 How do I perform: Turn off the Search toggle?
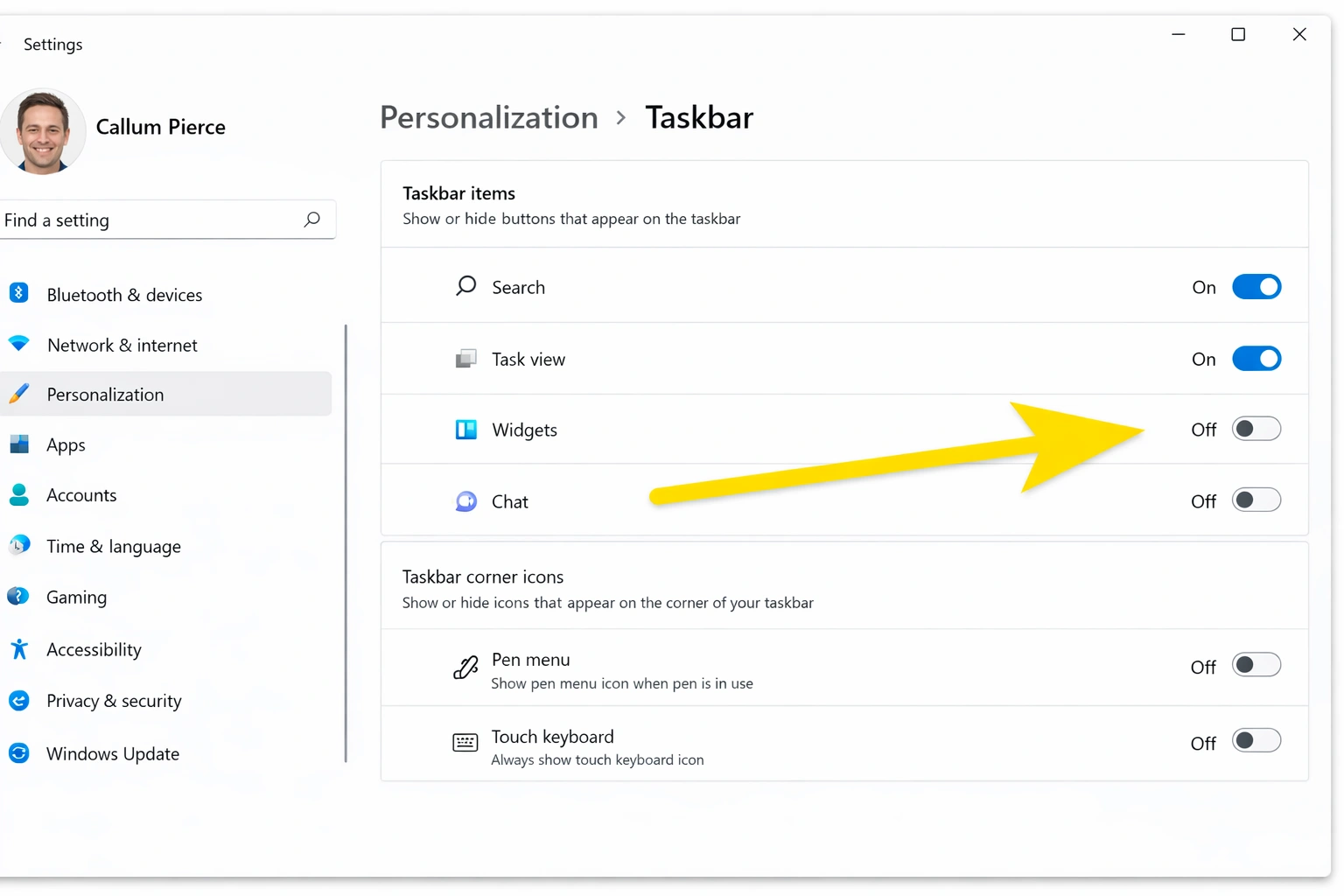[1257, 286]
